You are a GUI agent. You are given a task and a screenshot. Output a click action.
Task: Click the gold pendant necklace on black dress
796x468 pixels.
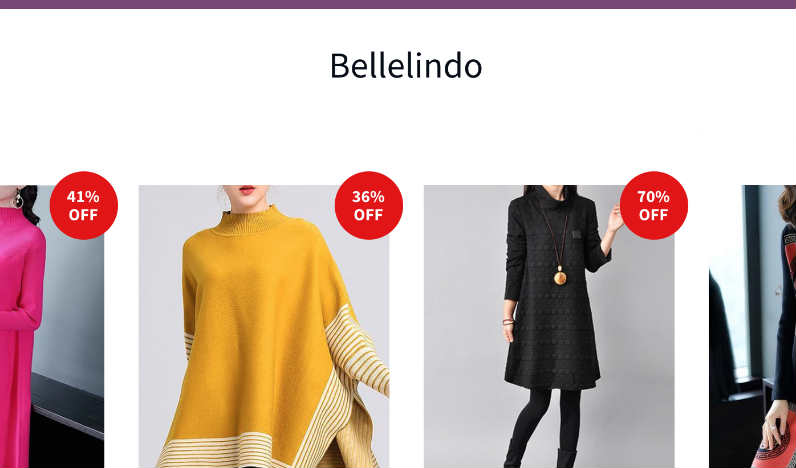[x=560, y=278]
